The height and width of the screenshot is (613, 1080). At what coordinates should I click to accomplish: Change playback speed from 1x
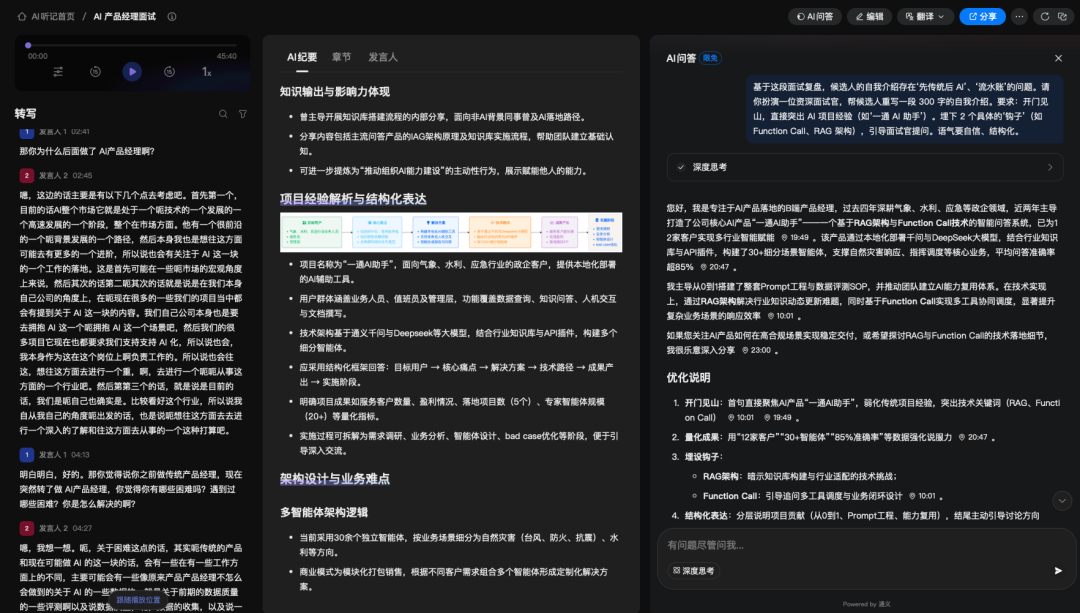coord(207,72)
